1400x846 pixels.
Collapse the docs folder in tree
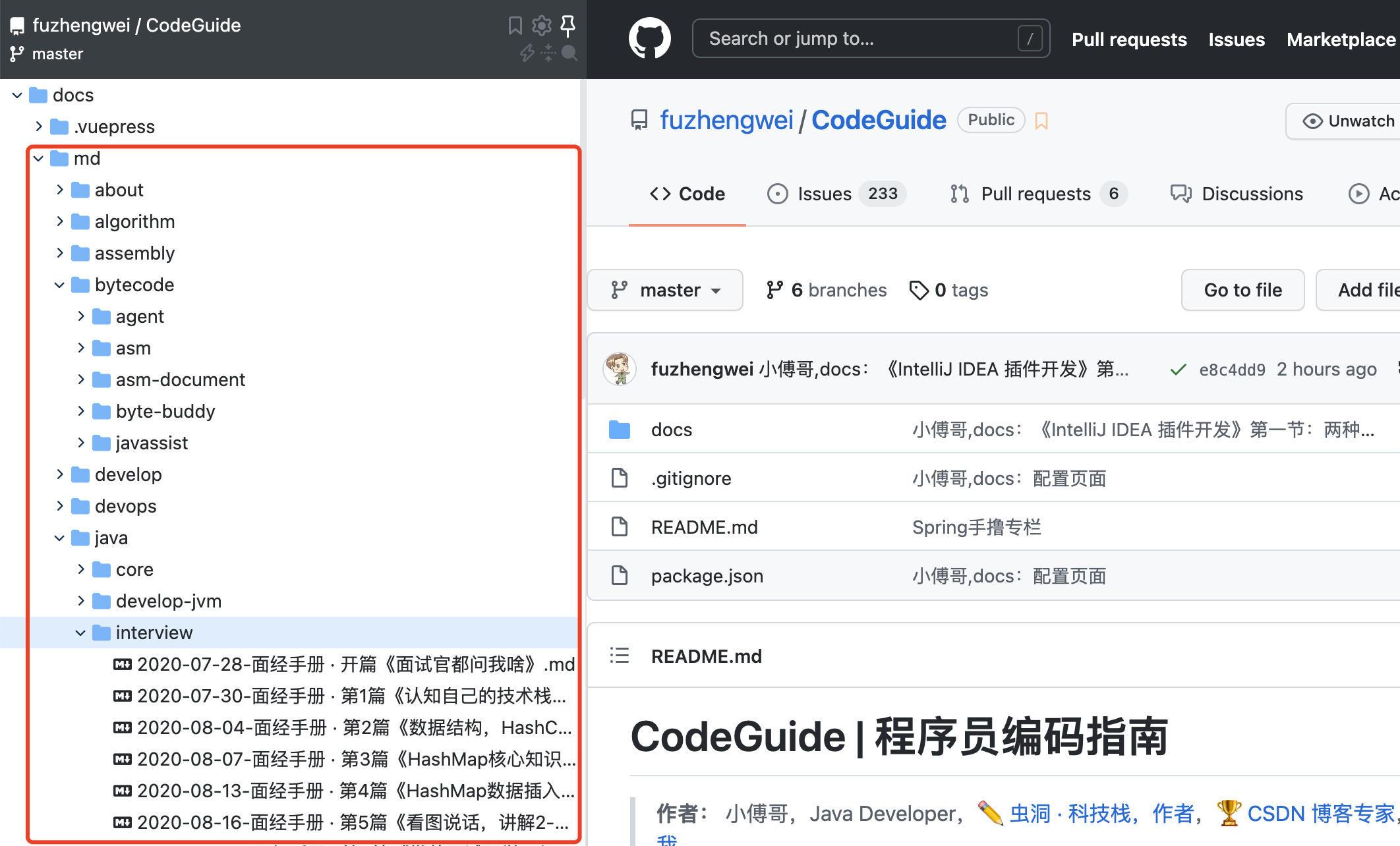pyautogui.click(x=17, y=96)
